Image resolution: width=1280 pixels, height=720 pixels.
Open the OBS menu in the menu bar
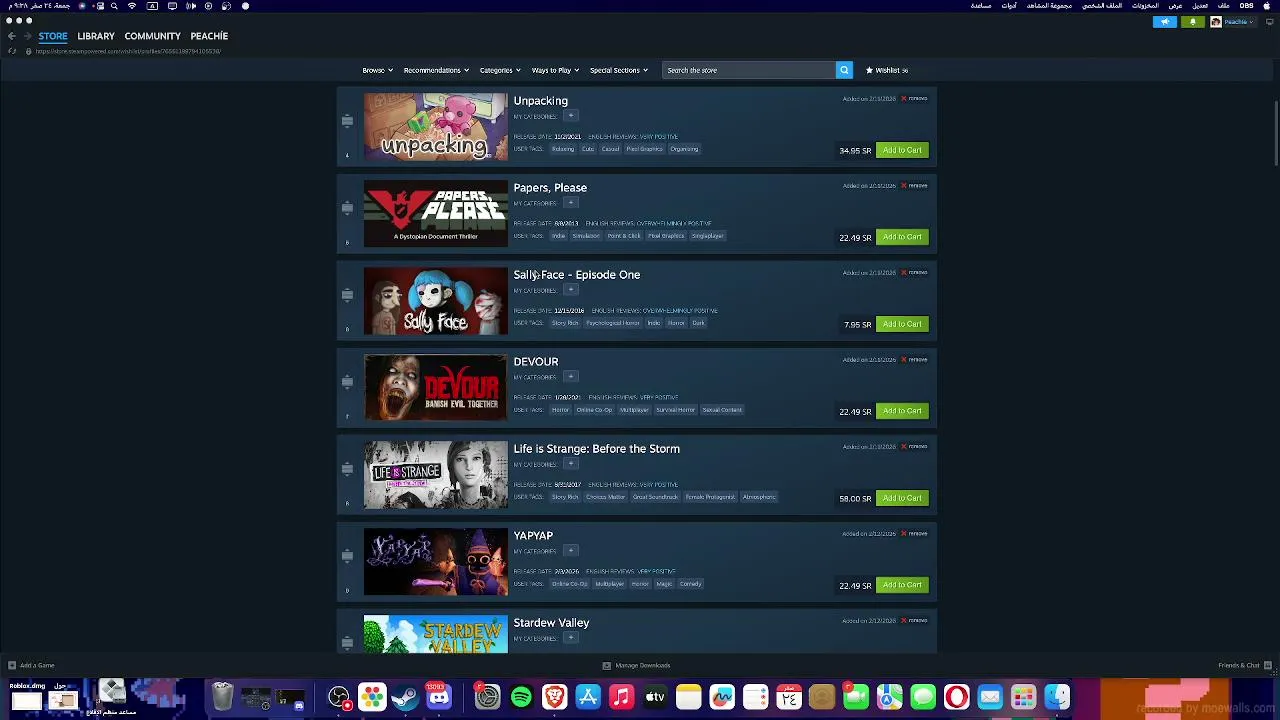[x=1247, y=6]
